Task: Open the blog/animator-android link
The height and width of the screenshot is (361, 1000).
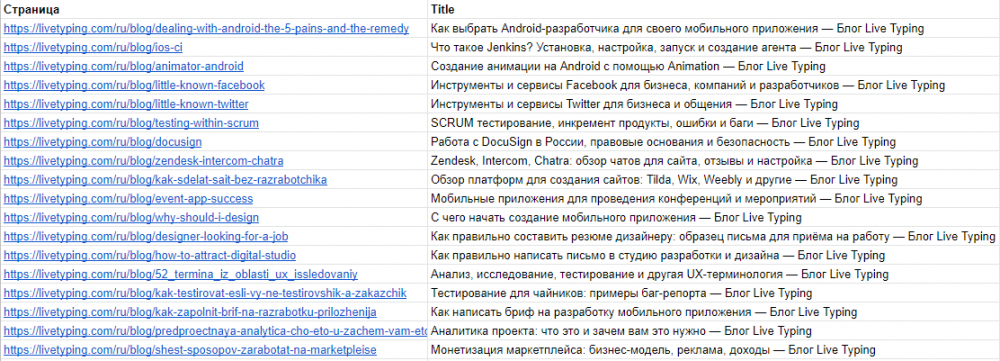Action: point(123,66)
